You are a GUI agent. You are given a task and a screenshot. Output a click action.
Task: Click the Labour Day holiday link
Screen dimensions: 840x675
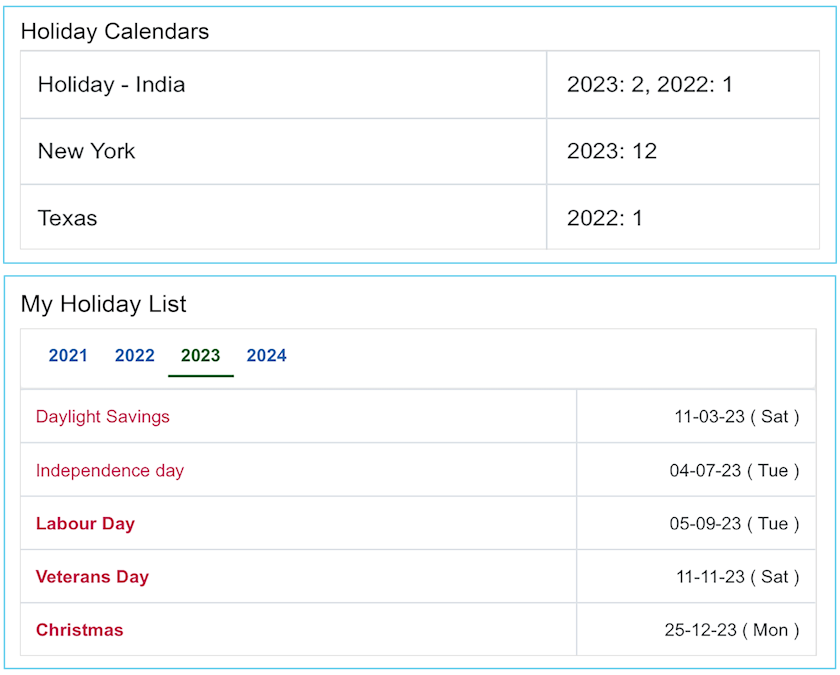coord(85,524)
